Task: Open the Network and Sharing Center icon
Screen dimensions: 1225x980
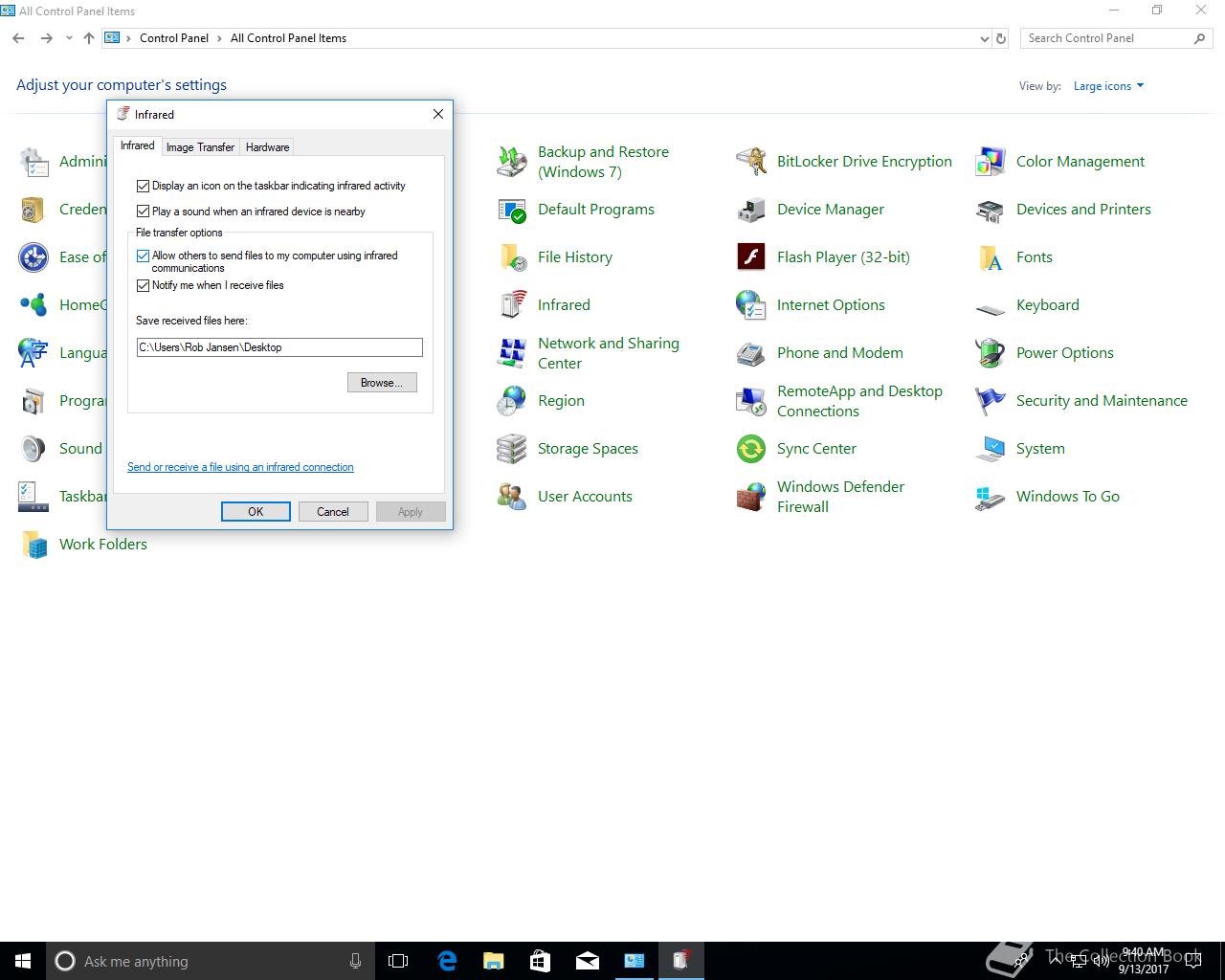Action: tap(512, 353)
